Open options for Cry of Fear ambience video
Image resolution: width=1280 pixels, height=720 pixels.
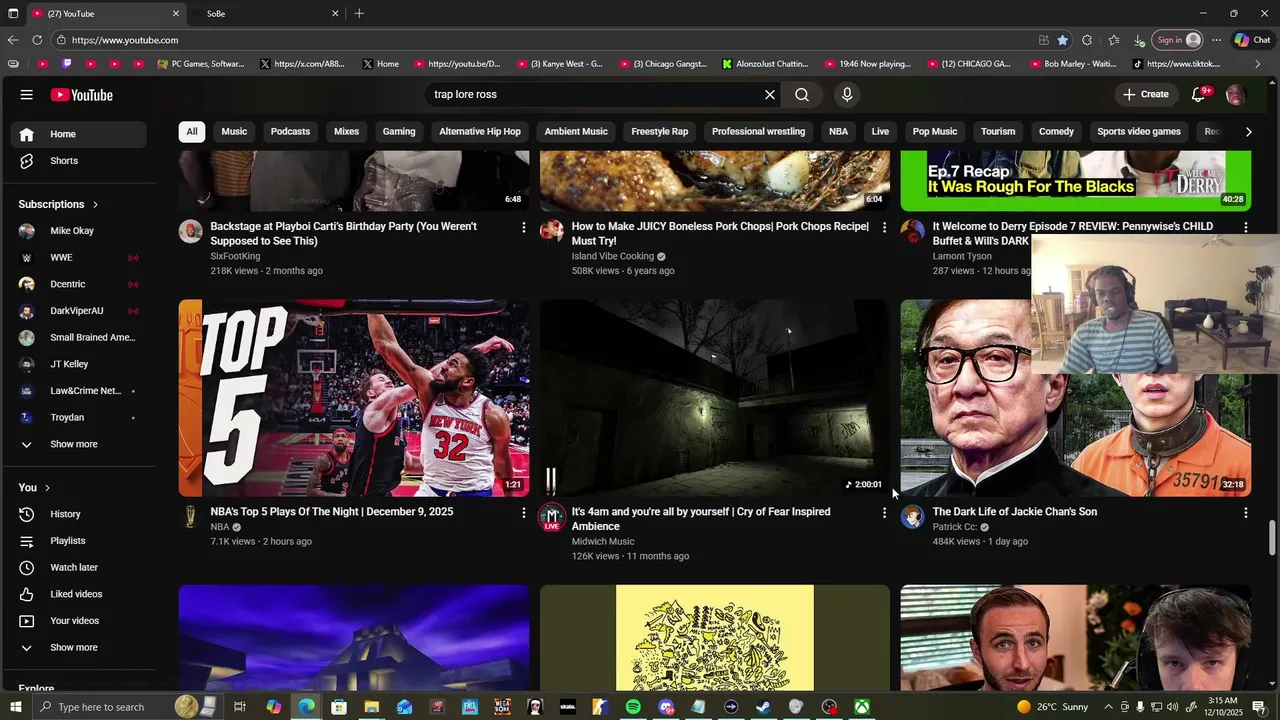point(884,513)
